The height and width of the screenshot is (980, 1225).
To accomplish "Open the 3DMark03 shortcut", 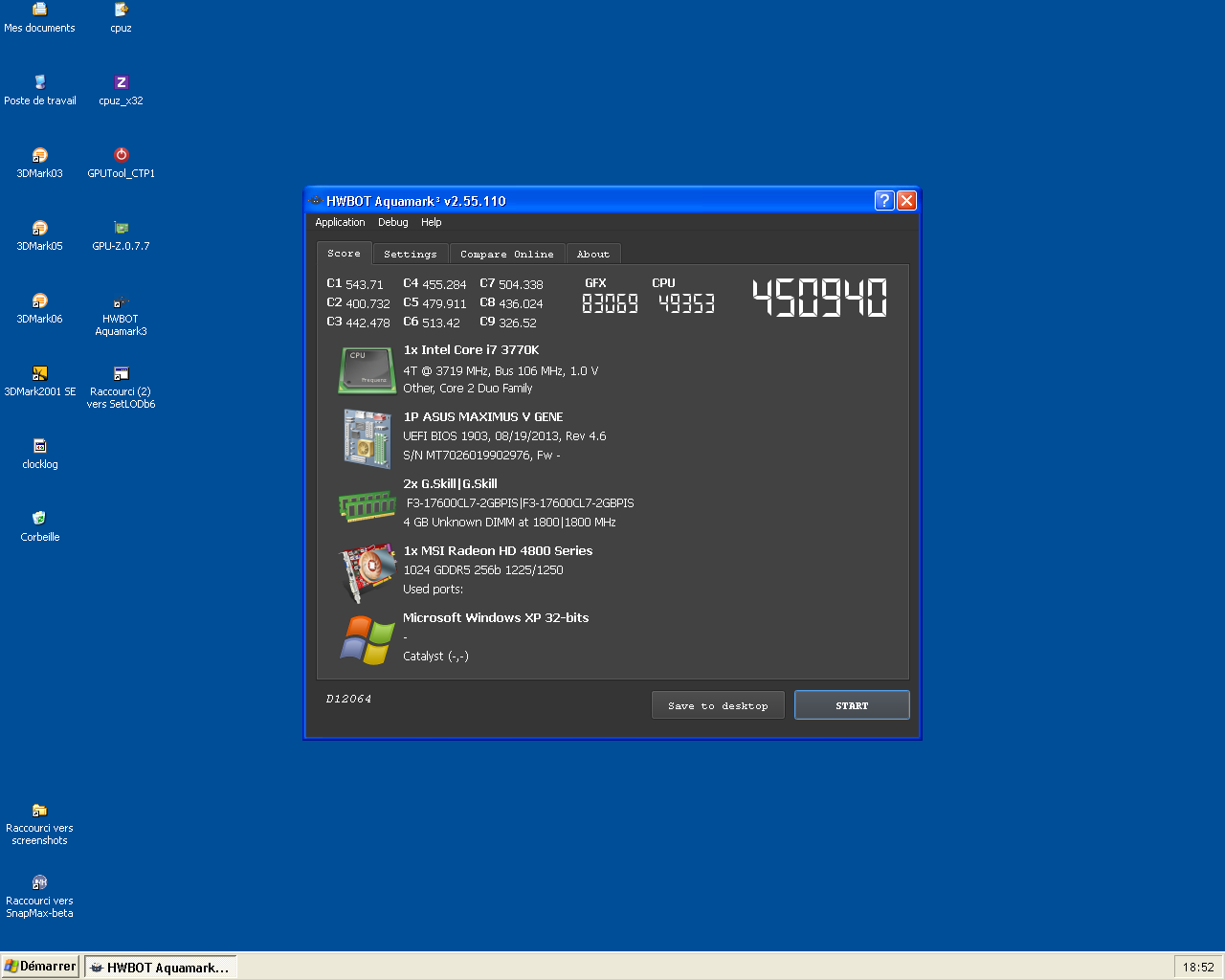I will [39, 163].
